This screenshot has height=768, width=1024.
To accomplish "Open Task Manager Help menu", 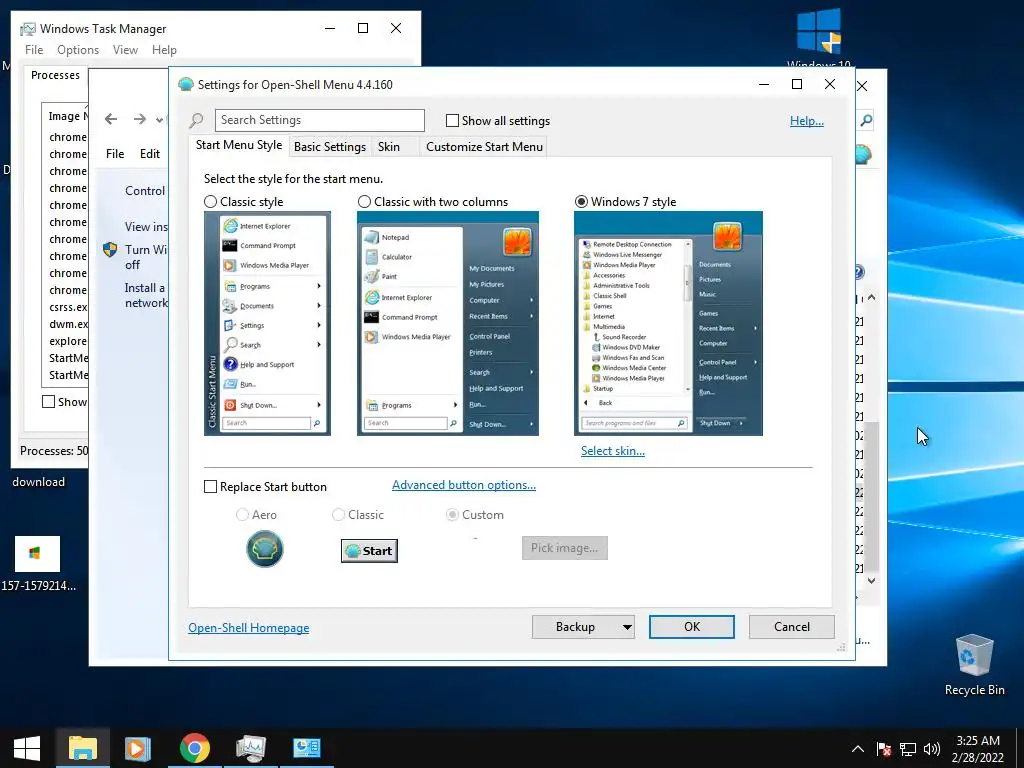I will point(164,50).
